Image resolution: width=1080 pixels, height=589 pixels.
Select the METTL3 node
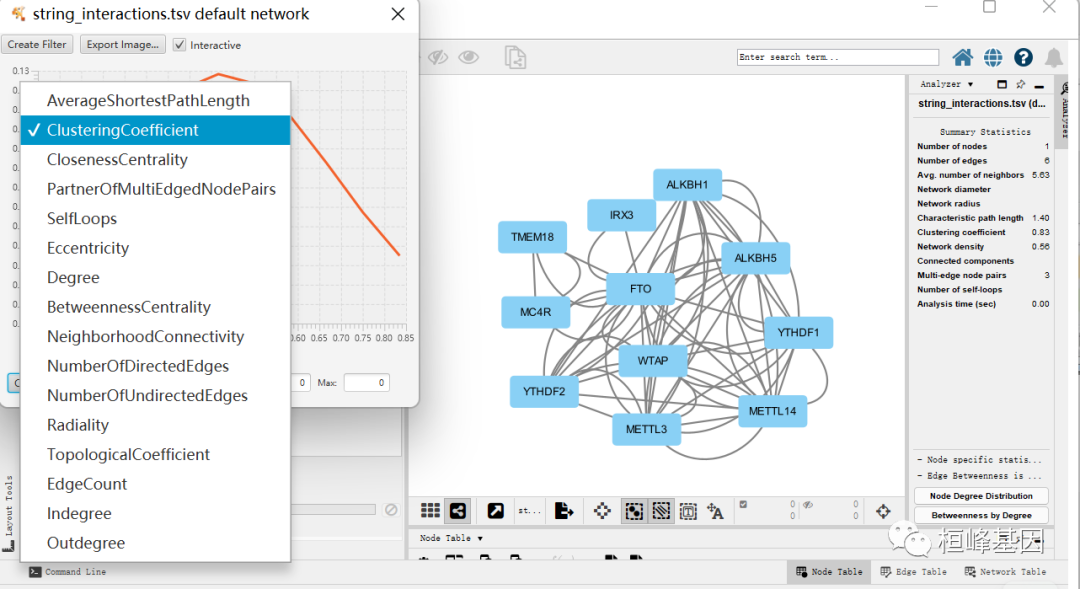[x=646, y=429]
